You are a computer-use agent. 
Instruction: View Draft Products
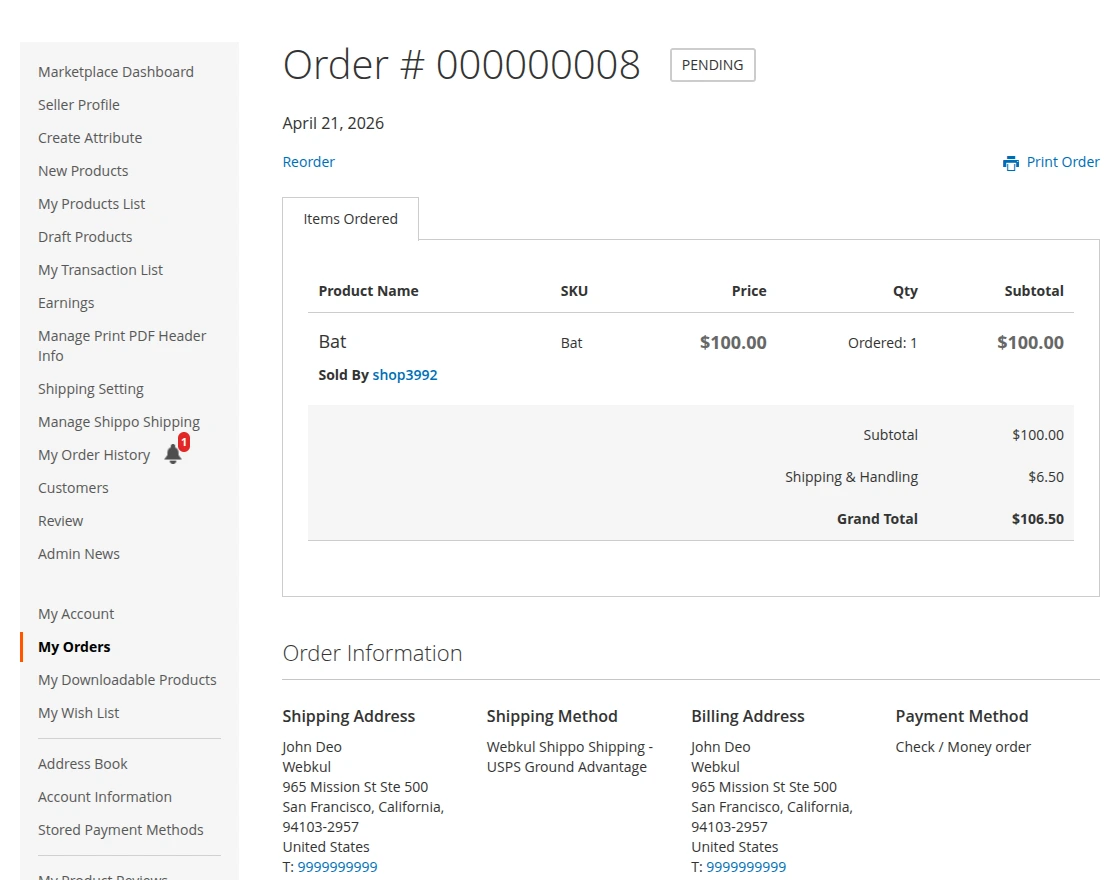[85, 237]
